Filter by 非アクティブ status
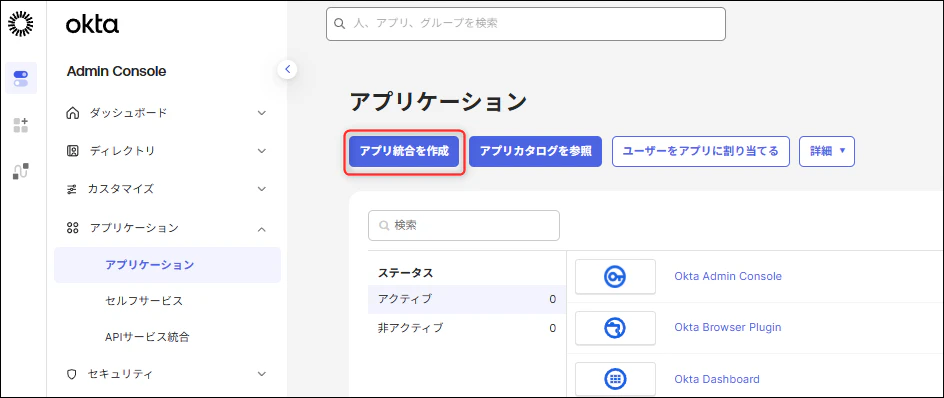The height and width of the screenshot is (398, 944). click(x=467, y=328)
